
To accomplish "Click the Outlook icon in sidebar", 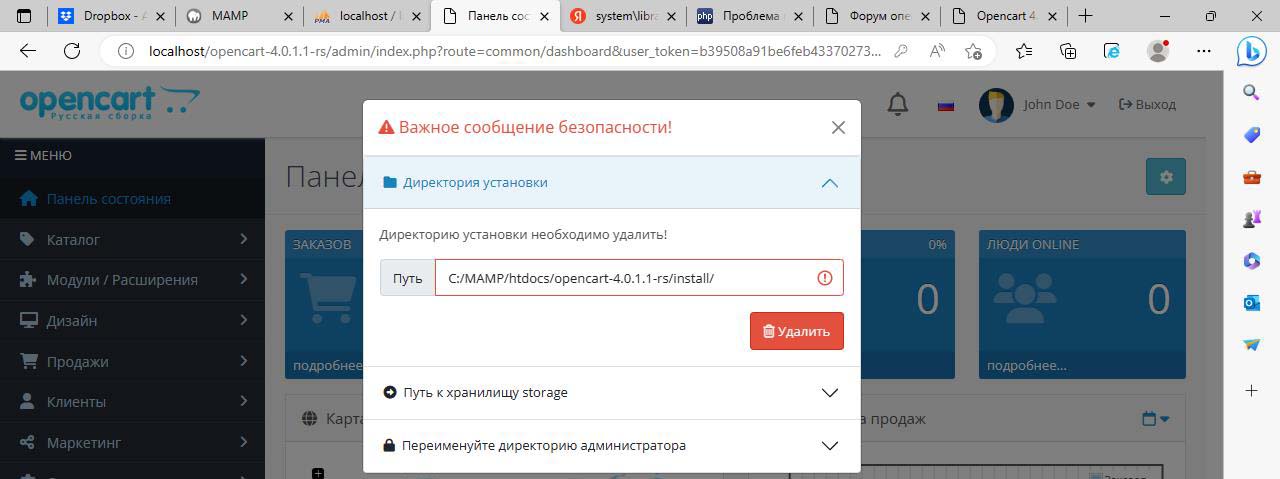I will 1251,303.
